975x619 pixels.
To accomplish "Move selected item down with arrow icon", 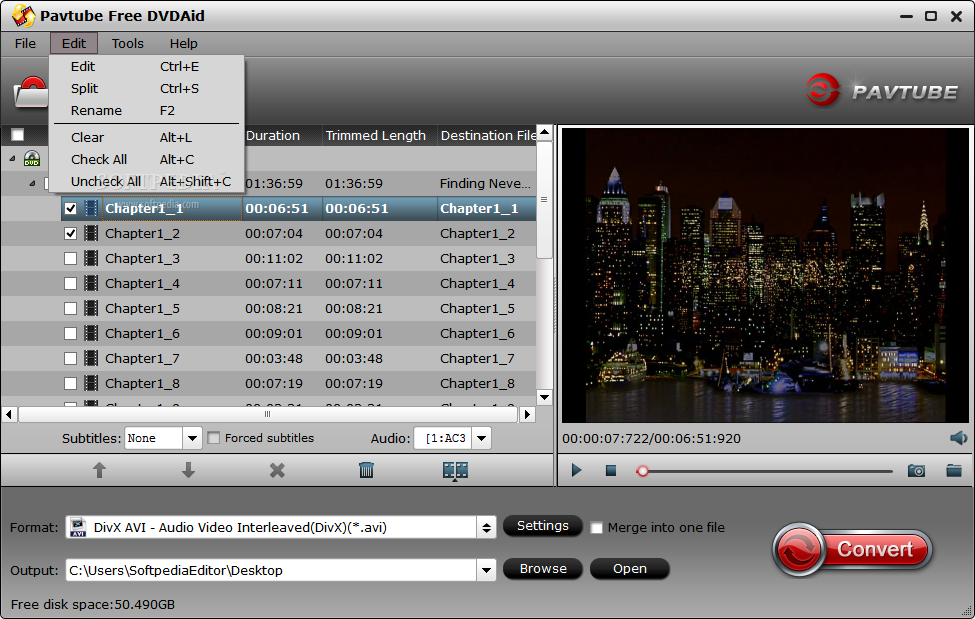I will (x=188, y=470).
